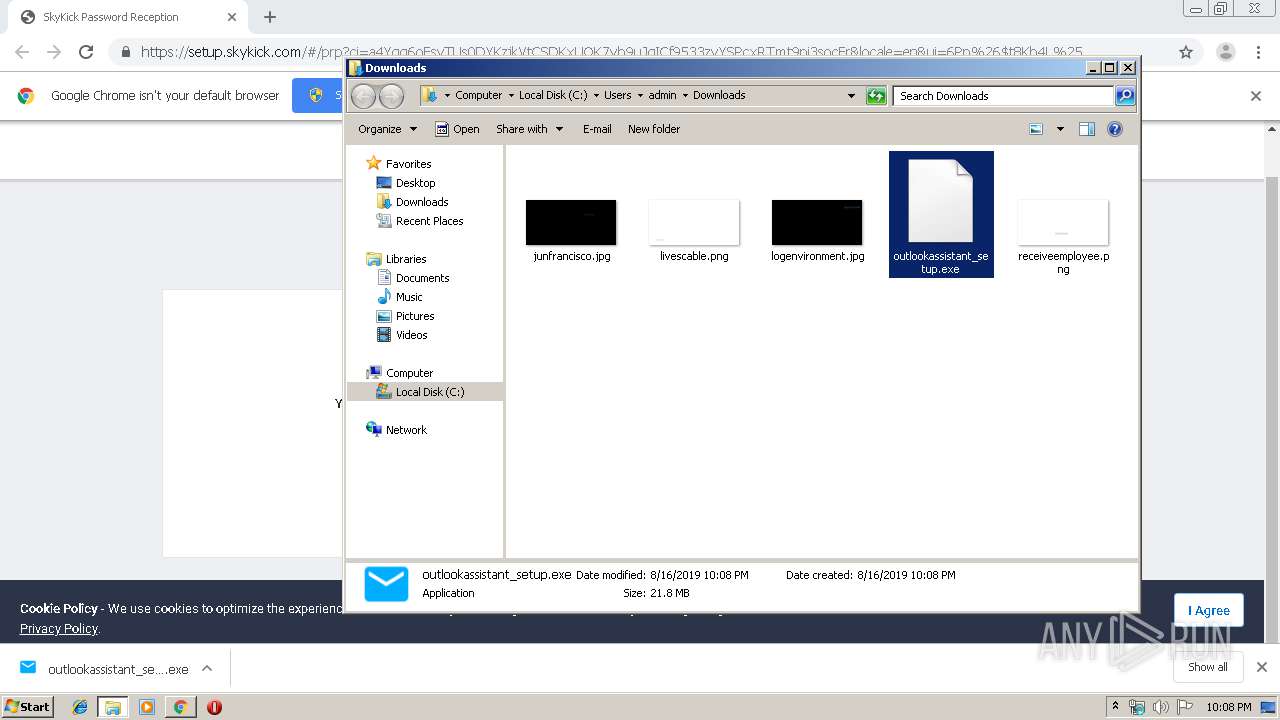Image resolution: width=1280 pixels, height=720 pixels.
Task: Click Open in the Explorer toolbar
Action: [x=458, y=129]
